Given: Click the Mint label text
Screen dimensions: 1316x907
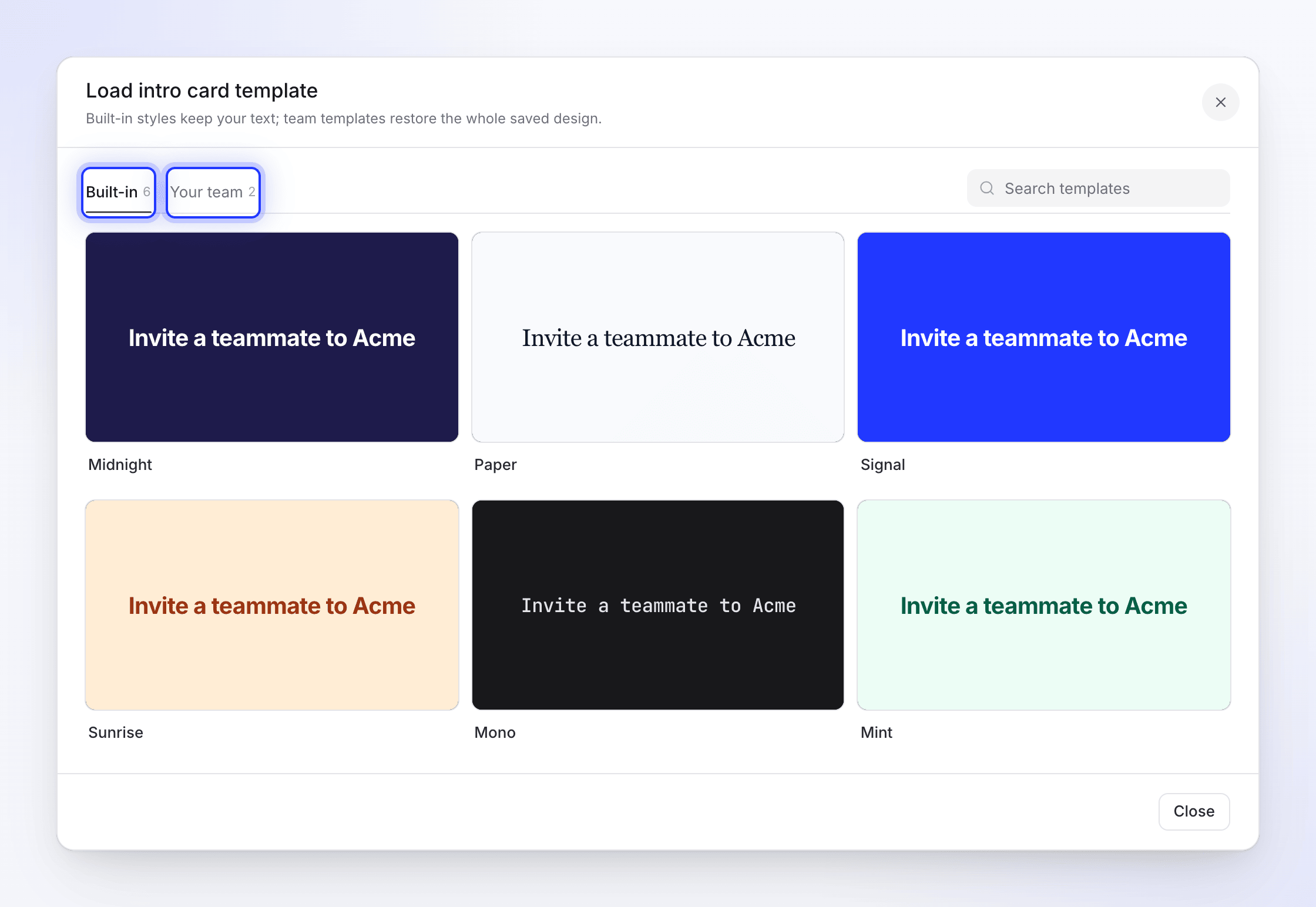Looking at the screenshot, I should tap(876, 733).
